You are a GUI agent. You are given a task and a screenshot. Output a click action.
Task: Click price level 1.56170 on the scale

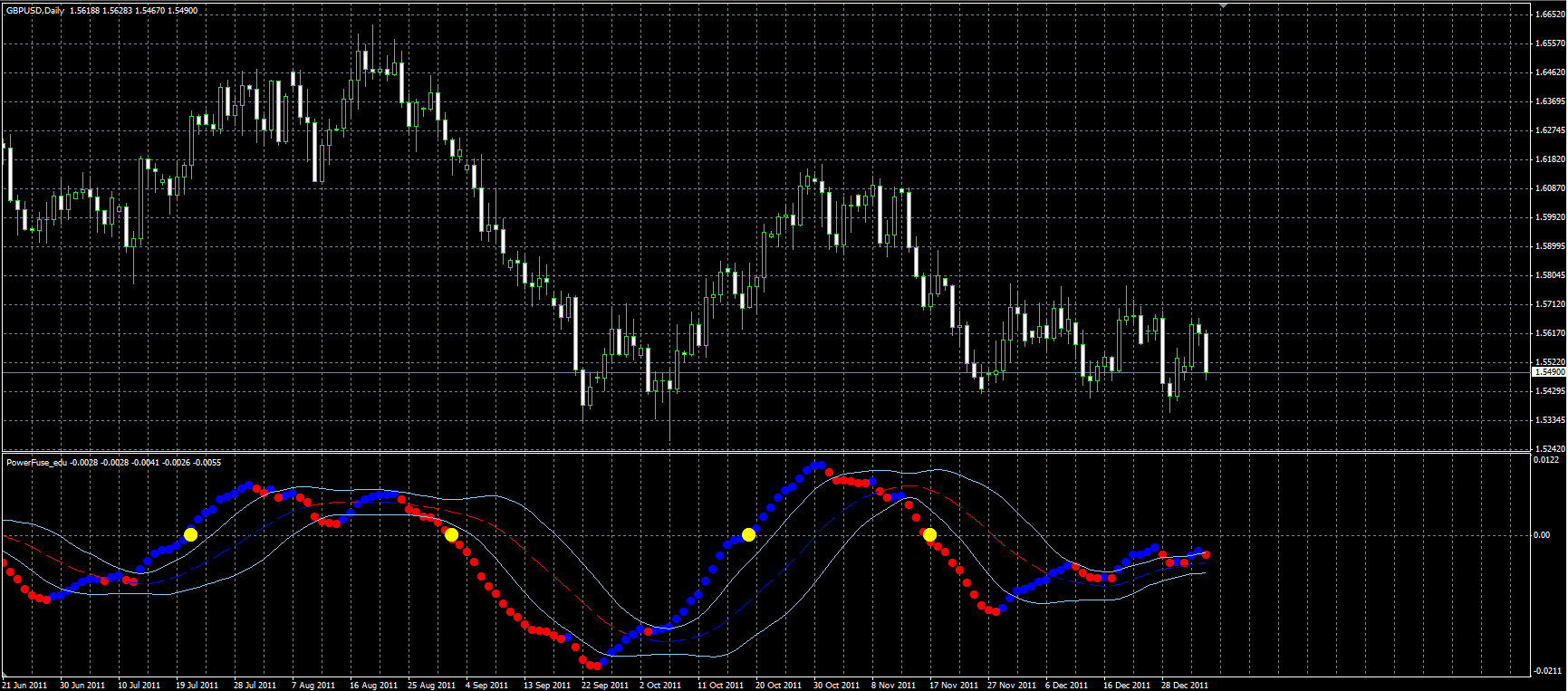pyautogui.click(x=1551, y=333)
